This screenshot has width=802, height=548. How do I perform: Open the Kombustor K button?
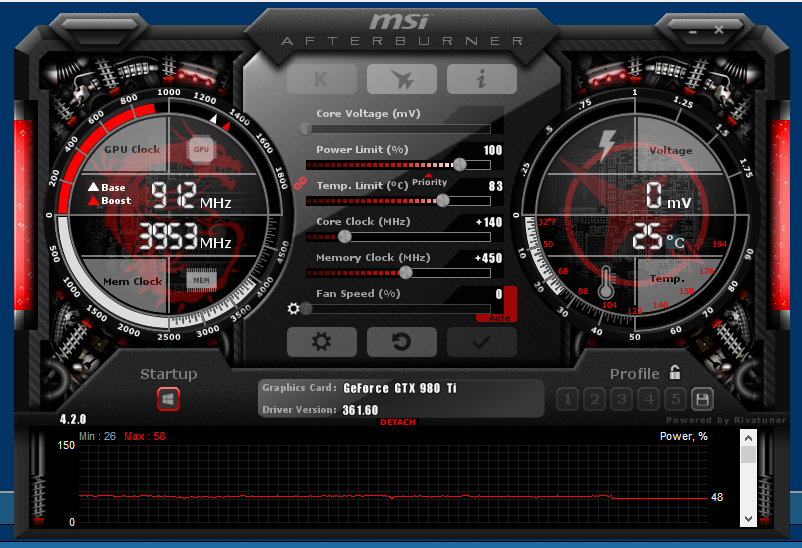point(322,79)
